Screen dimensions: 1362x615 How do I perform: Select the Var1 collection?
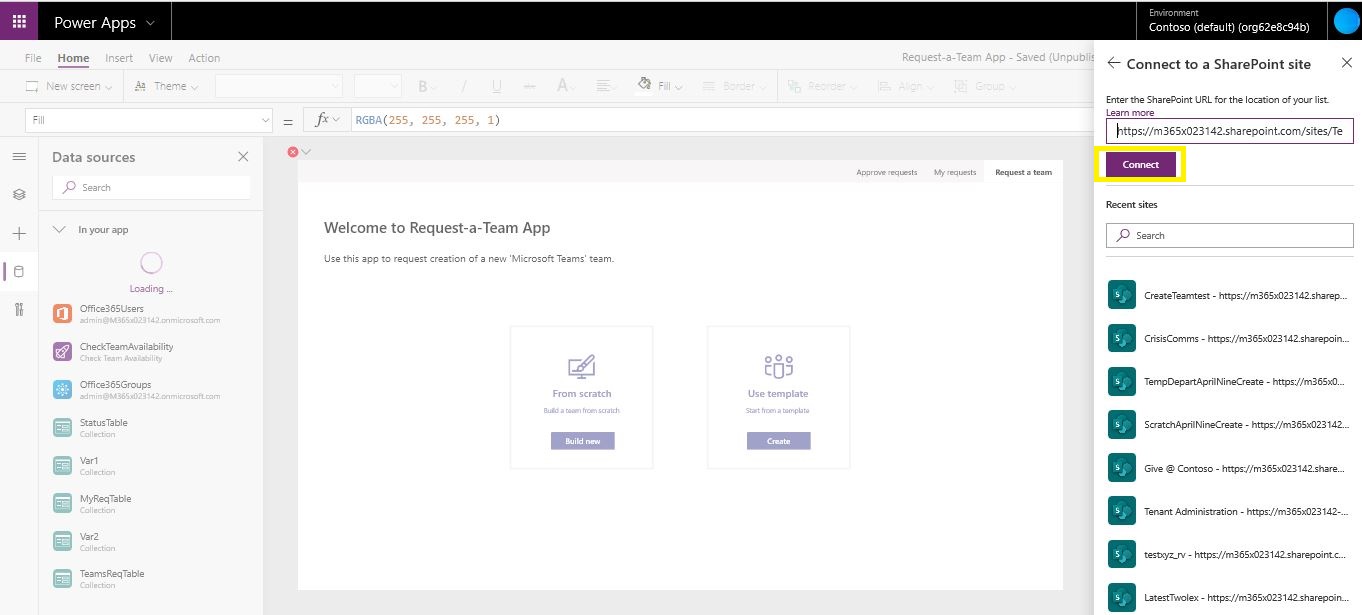151,466
